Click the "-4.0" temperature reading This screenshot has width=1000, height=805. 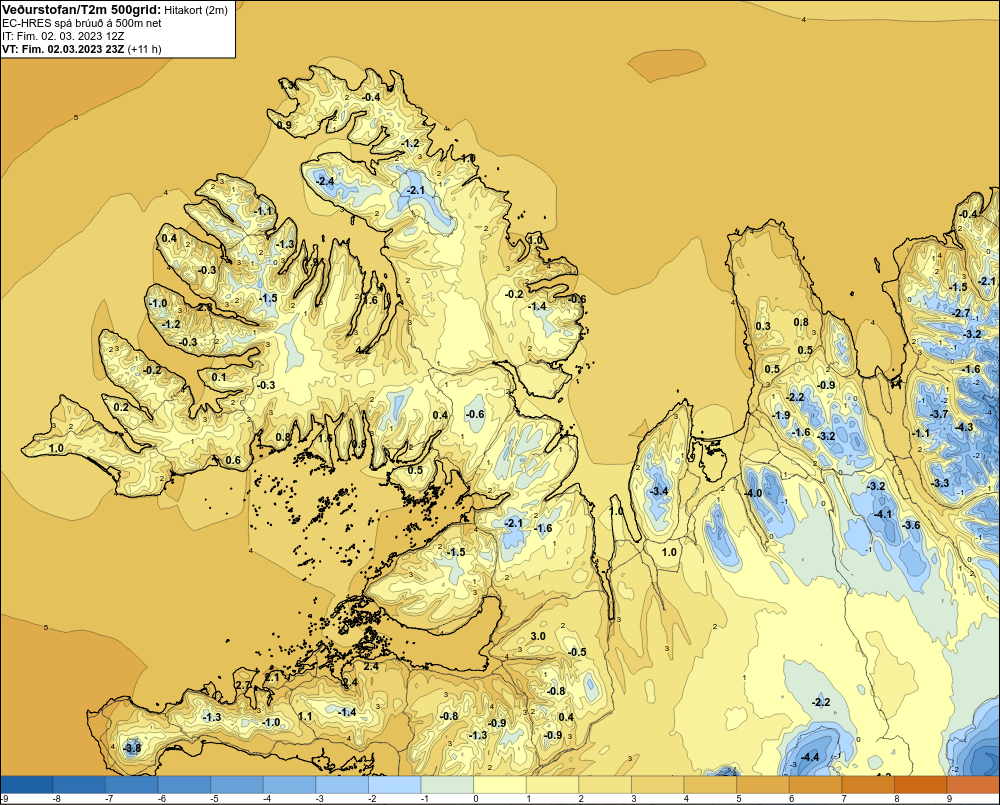pos(753,493)
